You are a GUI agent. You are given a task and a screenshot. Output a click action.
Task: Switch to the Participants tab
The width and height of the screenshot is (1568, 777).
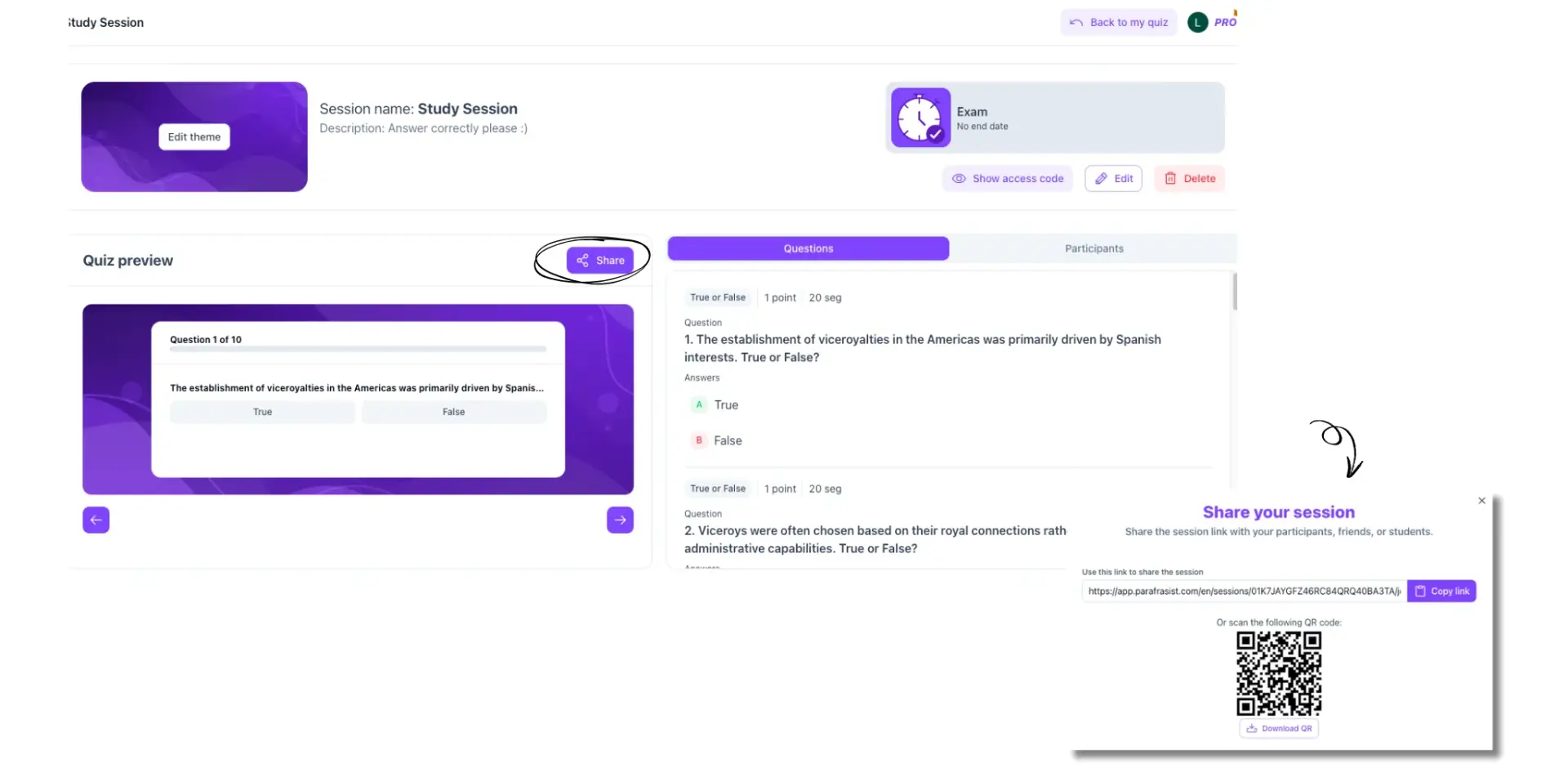[x=1093, y=249]
